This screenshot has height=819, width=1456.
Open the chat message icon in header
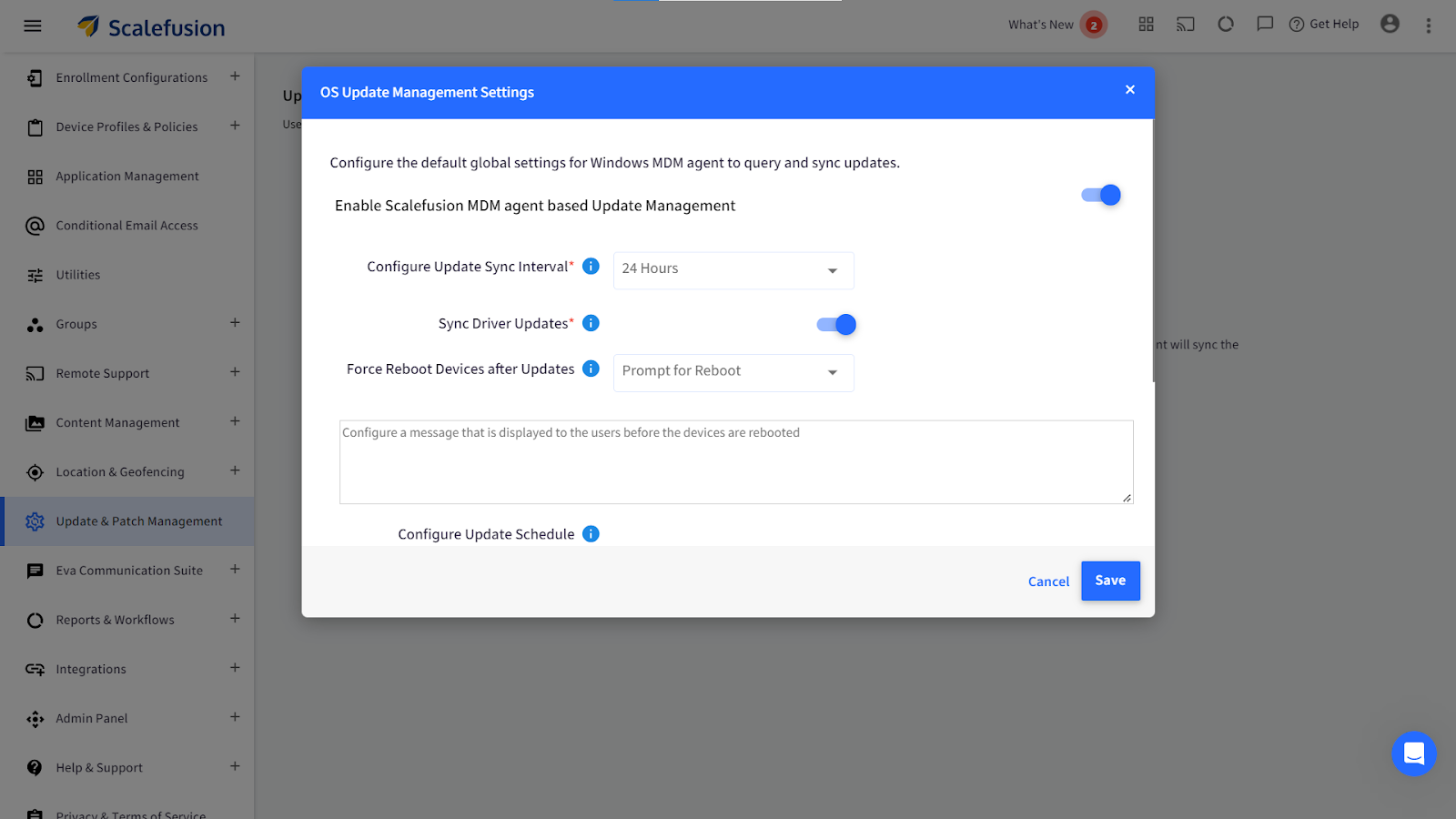pos(1265,25)
